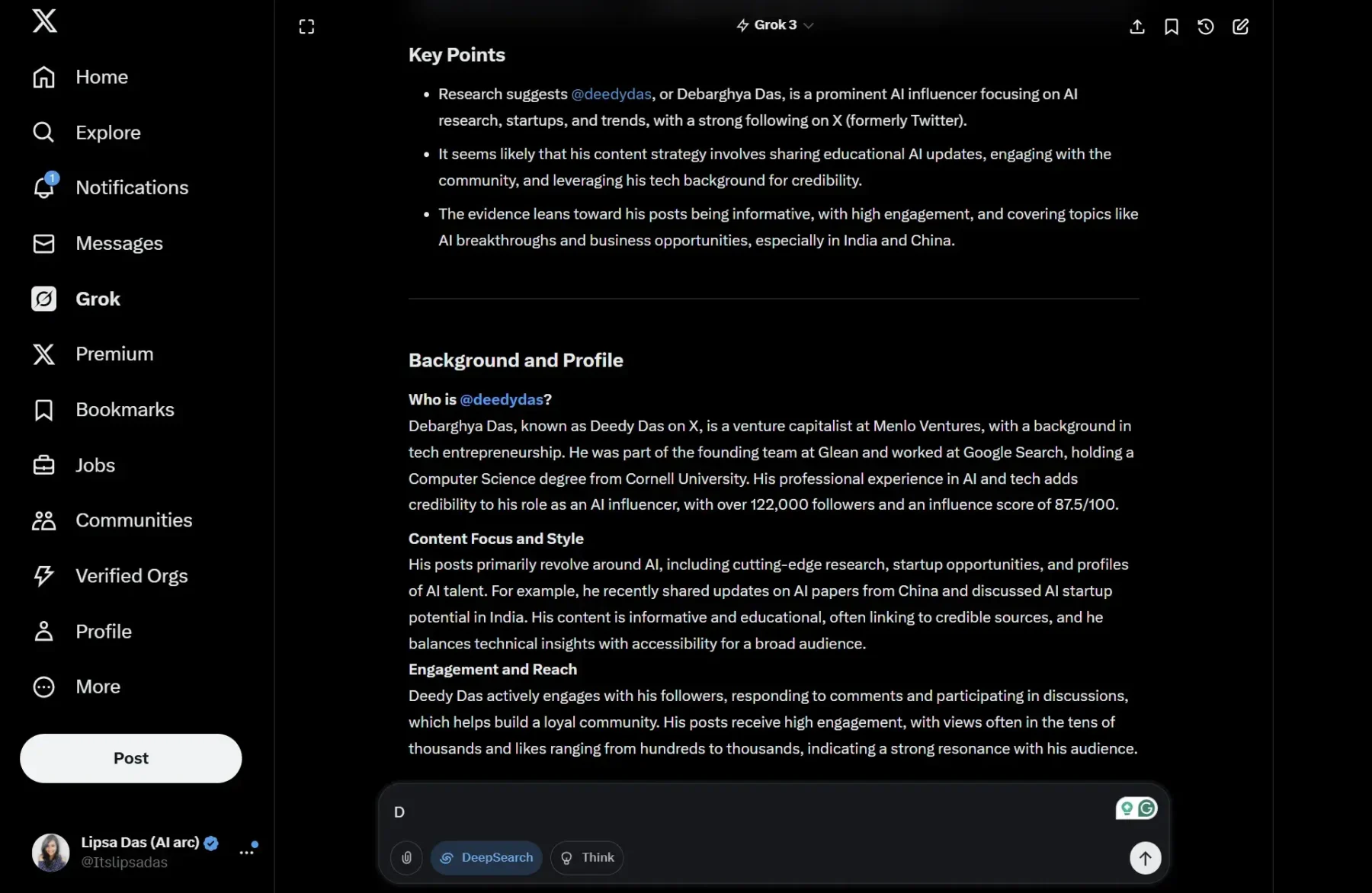Click the More circle icon
The width and height of the screenshot is (1372, 893).
43,687
